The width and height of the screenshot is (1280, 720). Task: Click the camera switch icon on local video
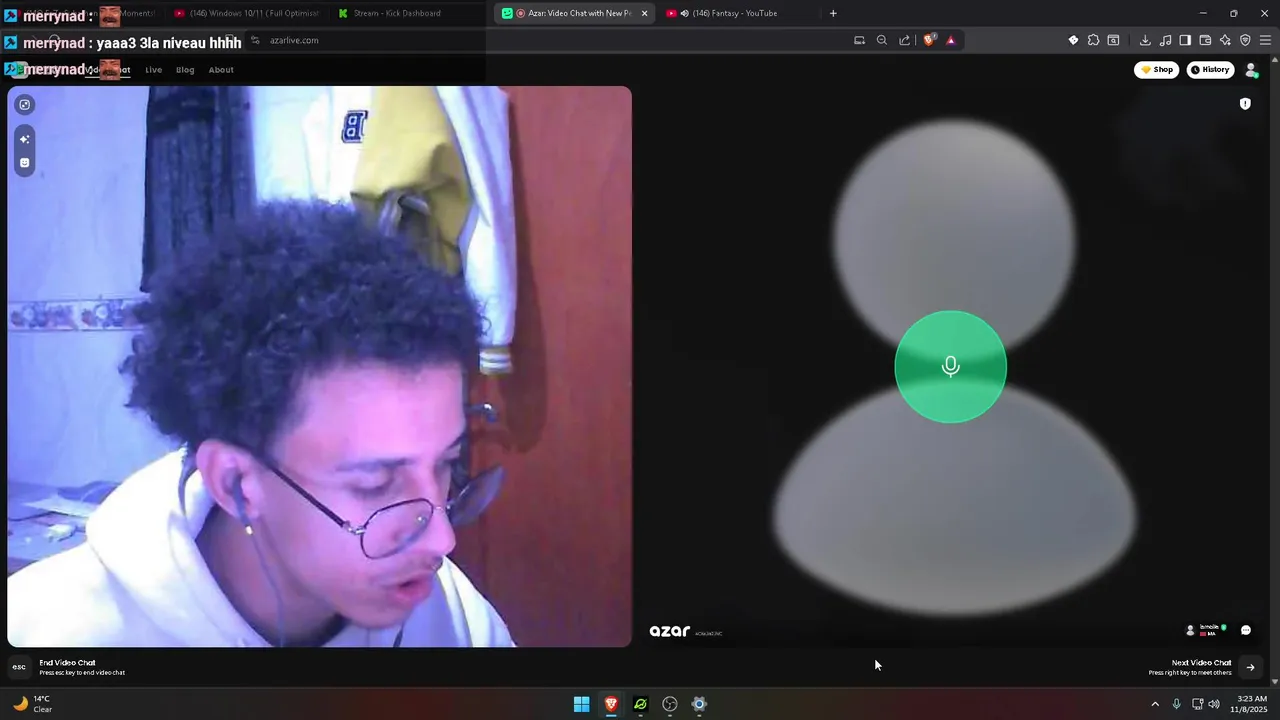coord(25,104)
